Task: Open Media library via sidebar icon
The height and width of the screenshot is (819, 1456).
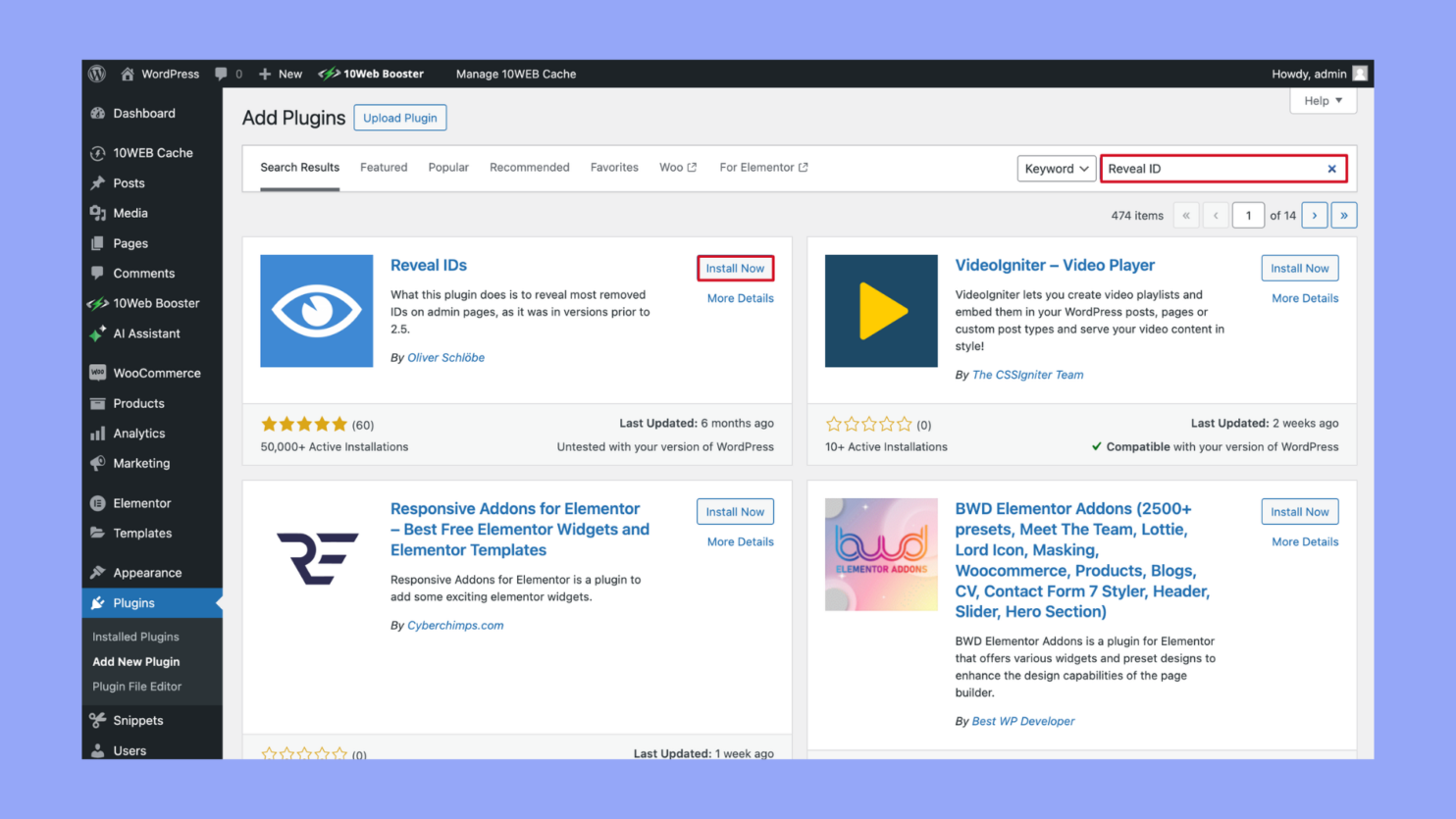Action: click(x=98, y=213)
